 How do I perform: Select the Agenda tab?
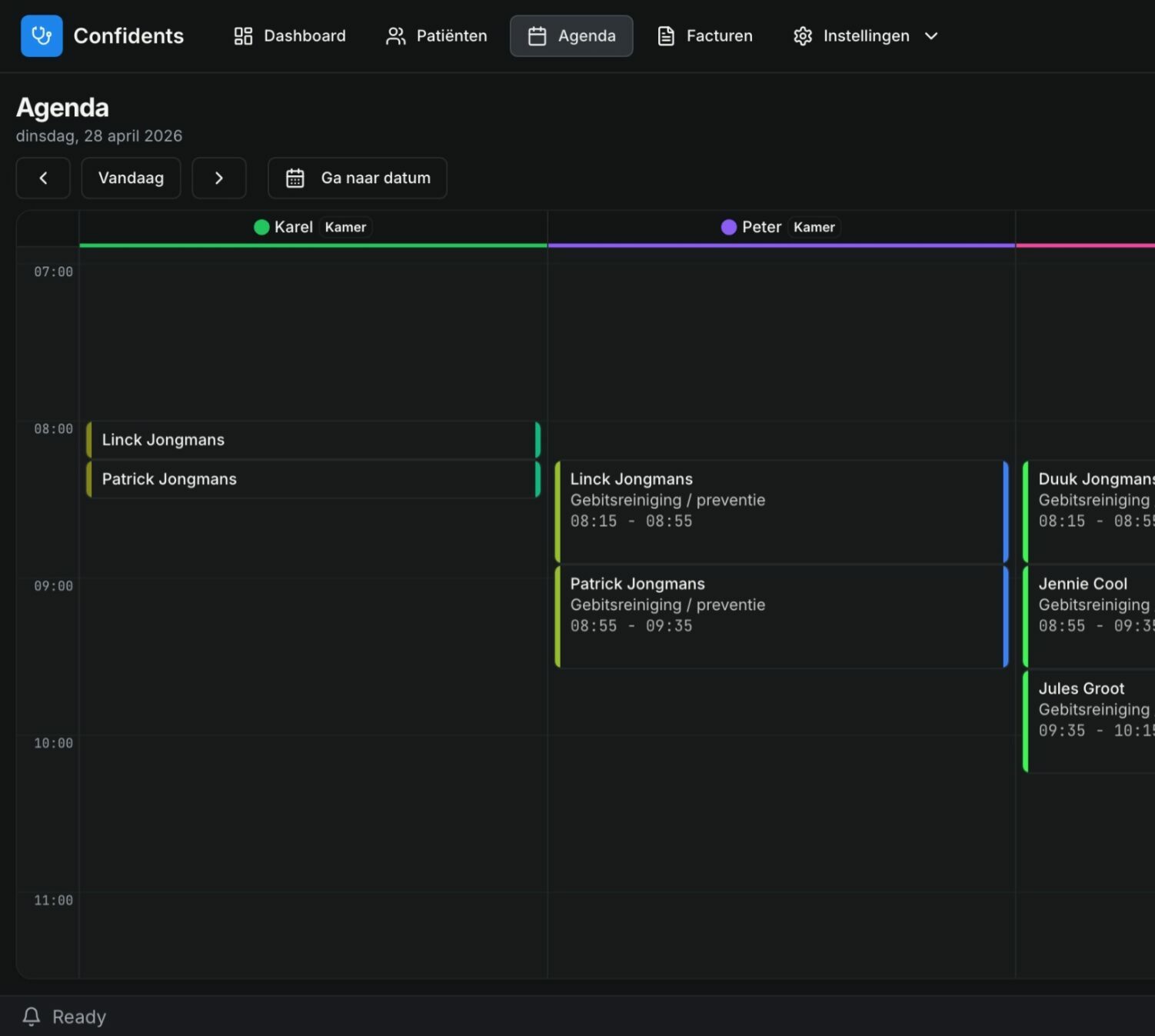tap(571, 36)
